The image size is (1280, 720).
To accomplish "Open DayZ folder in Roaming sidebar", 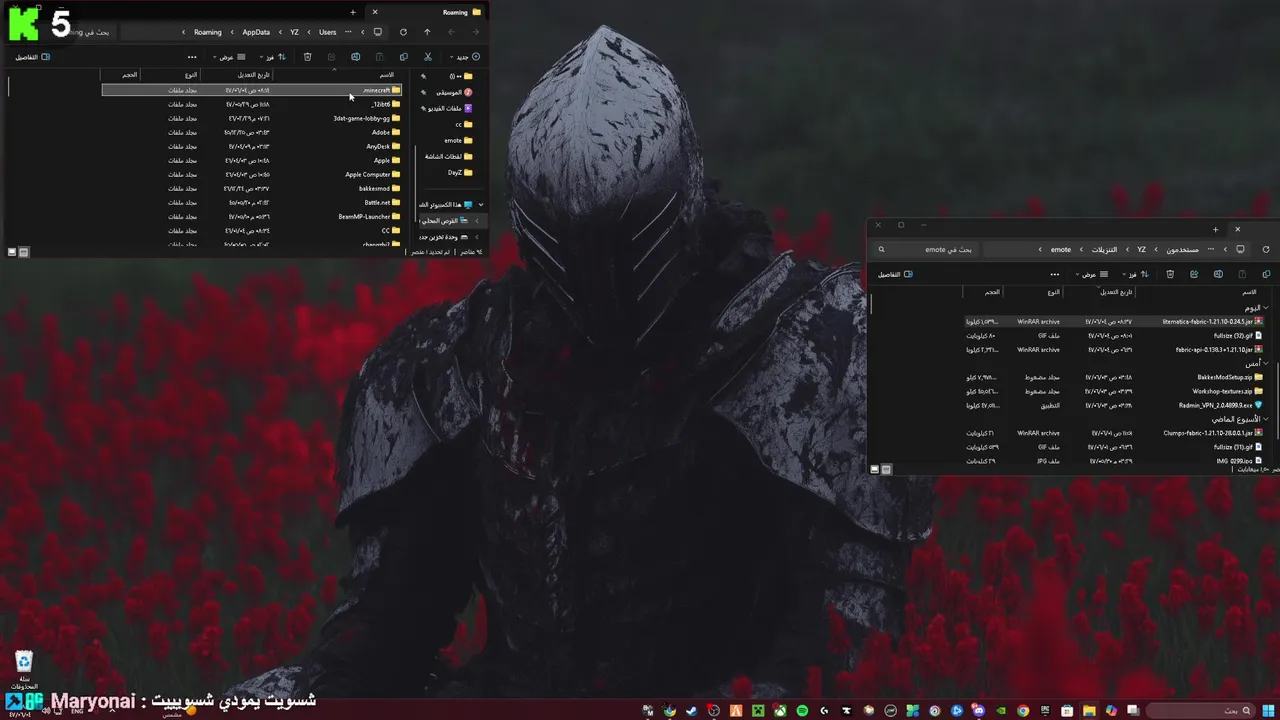I will 460,172.
